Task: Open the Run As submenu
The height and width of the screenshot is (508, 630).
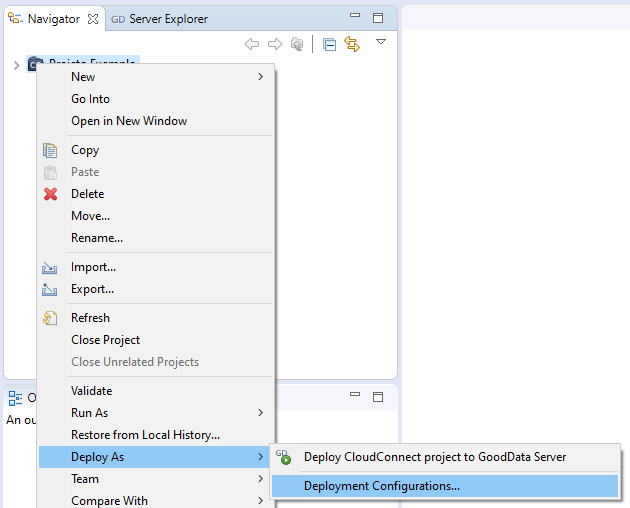Action: click(157, 413)
